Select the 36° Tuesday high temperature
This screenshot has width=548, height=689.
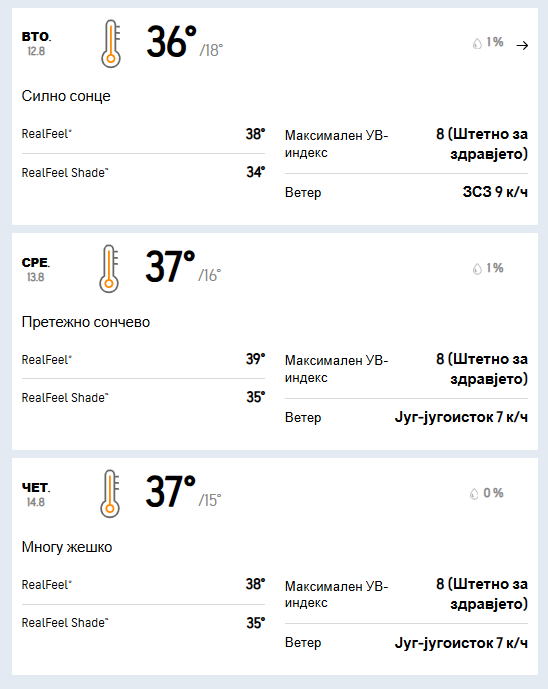(x=171, y=42)
